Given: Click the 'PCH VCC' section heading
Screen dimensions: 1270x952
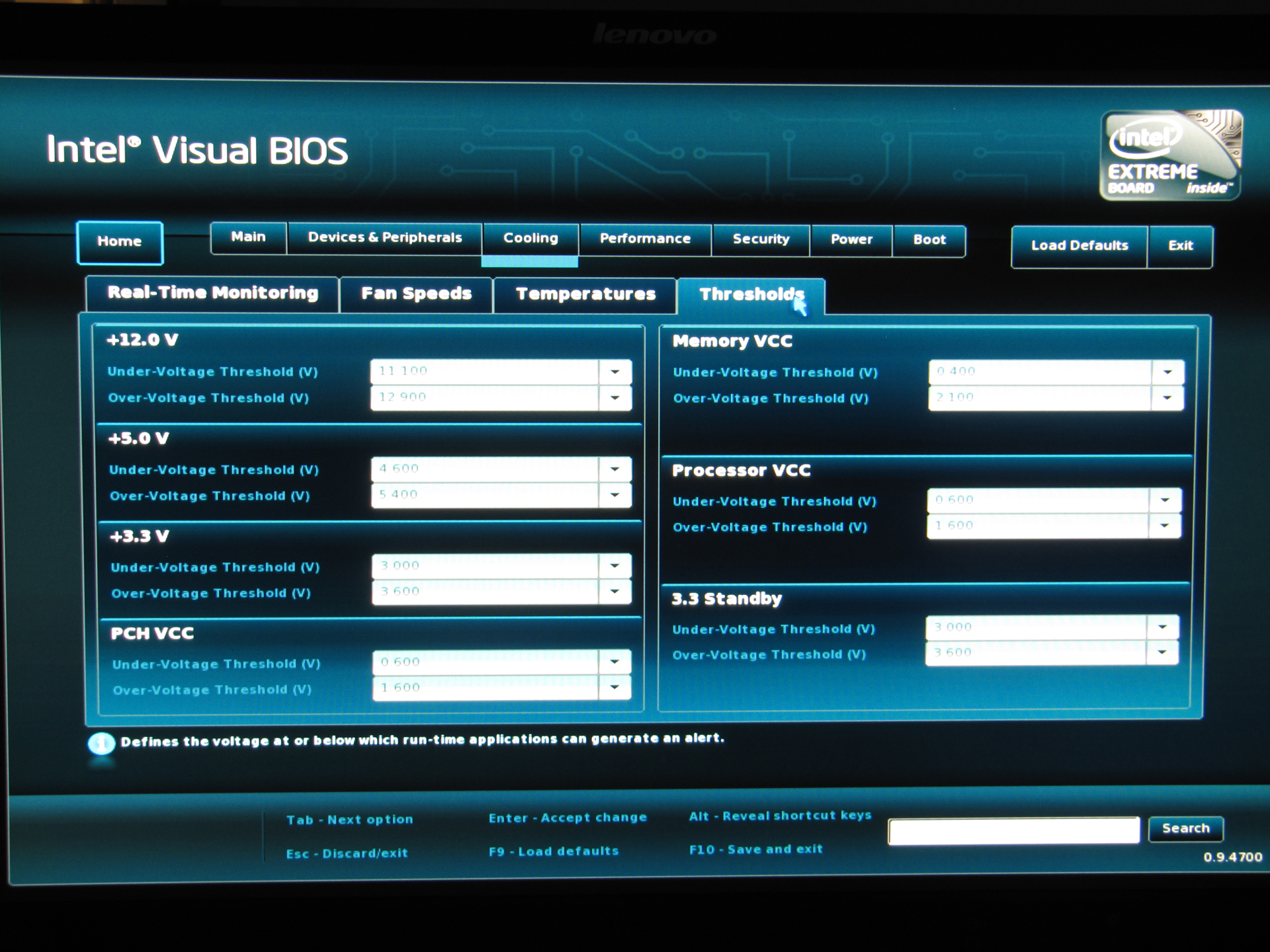Looking at the screenshot, I should click(152, 633).
